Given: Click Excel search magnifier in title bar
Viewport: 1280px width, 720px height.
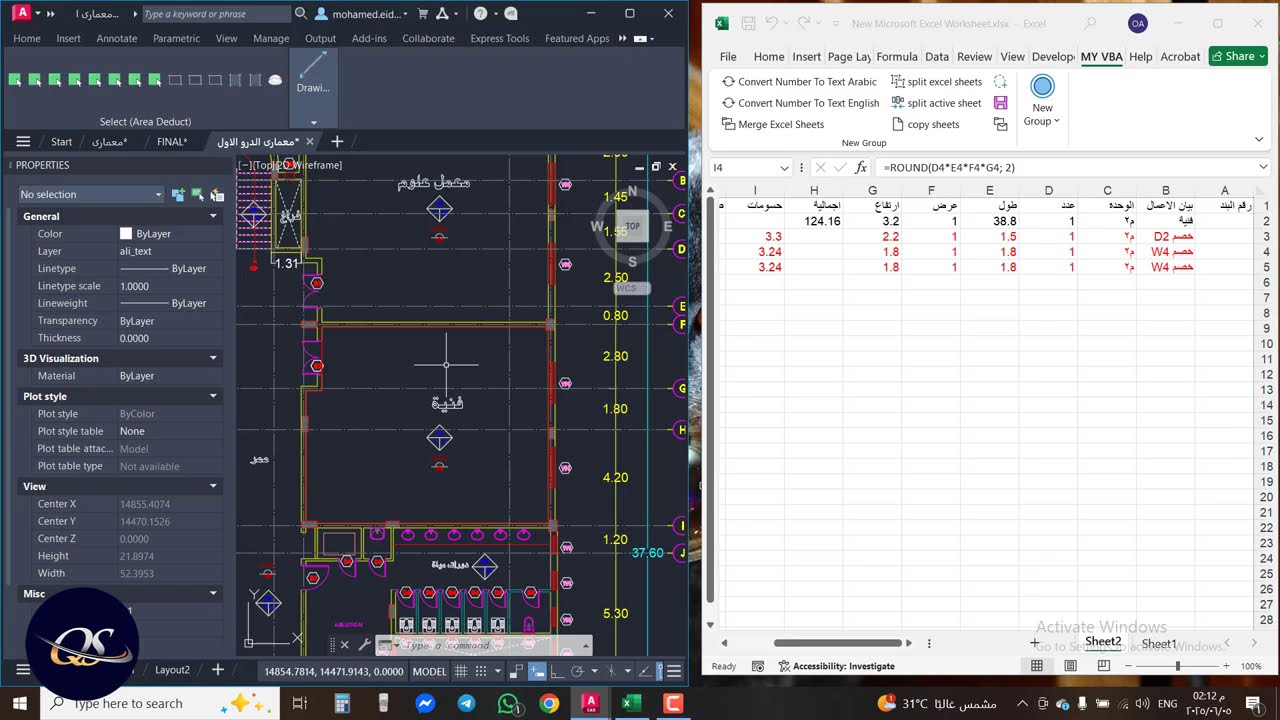Looking at the screenshot, I should click(x=1090, y=23).
